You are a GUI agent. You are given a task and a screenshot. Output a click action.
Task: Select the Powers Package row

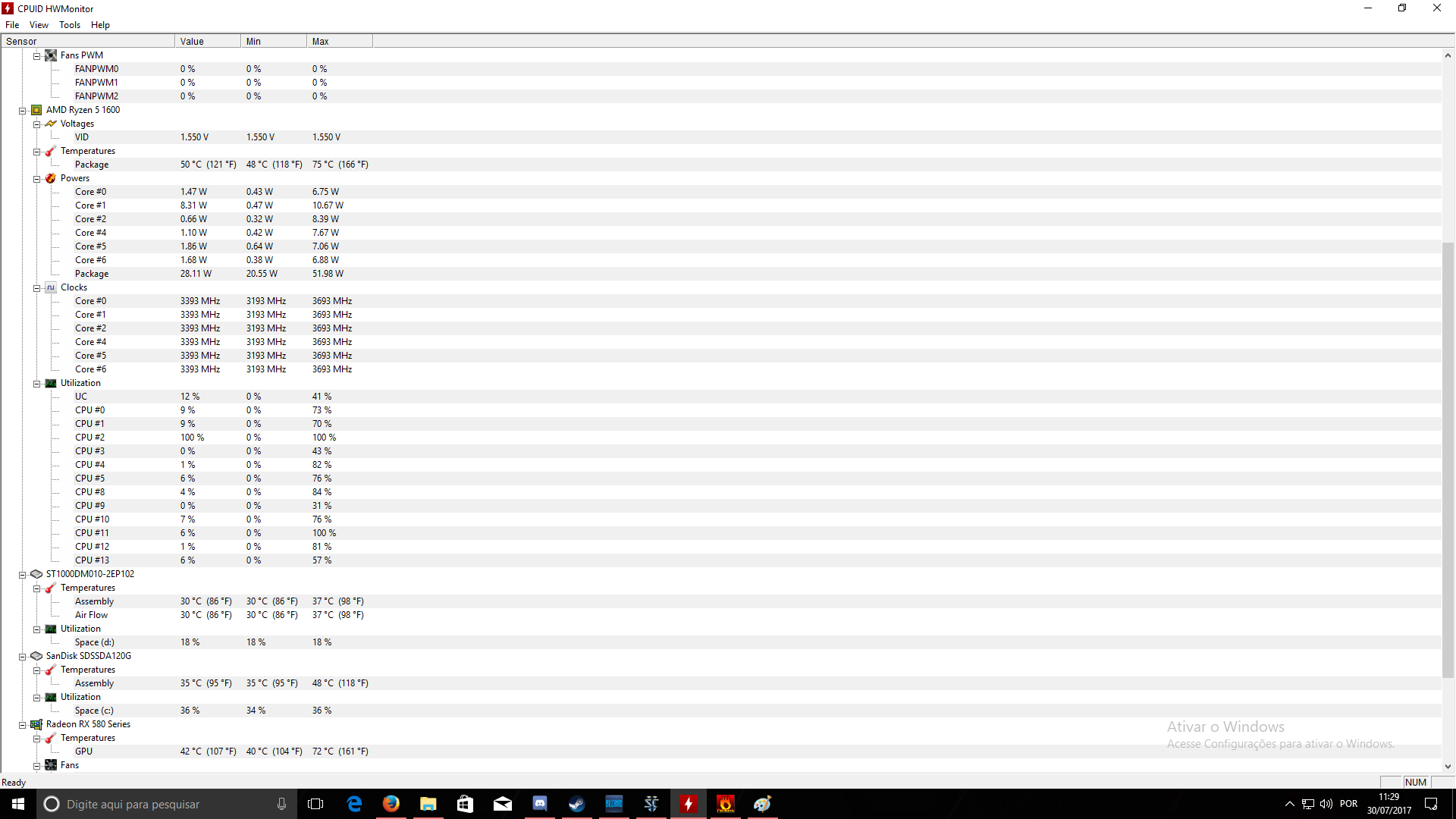[720, 274]
